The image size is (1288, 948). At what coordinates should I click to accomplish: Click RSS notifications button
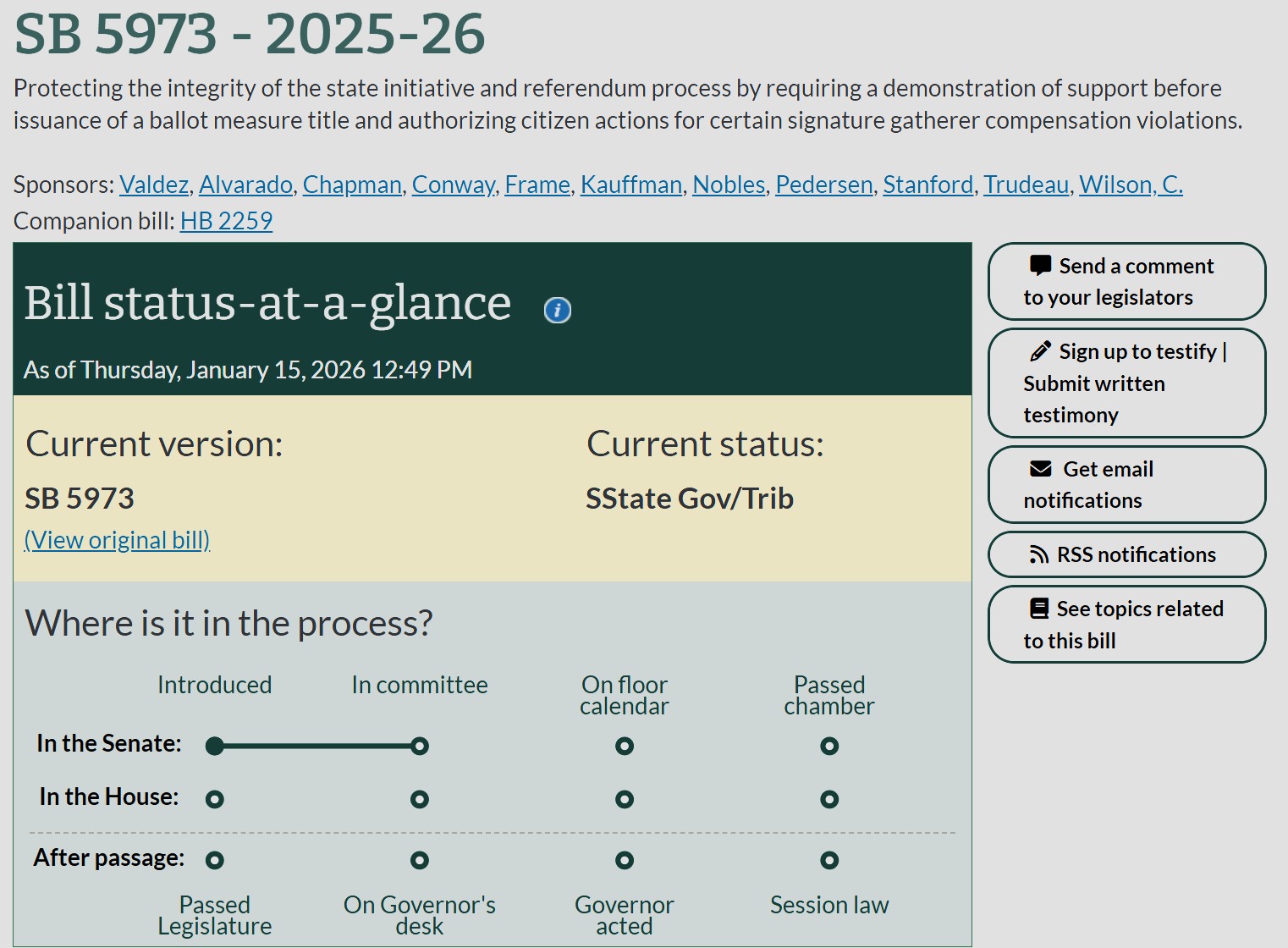[1126, 554]
